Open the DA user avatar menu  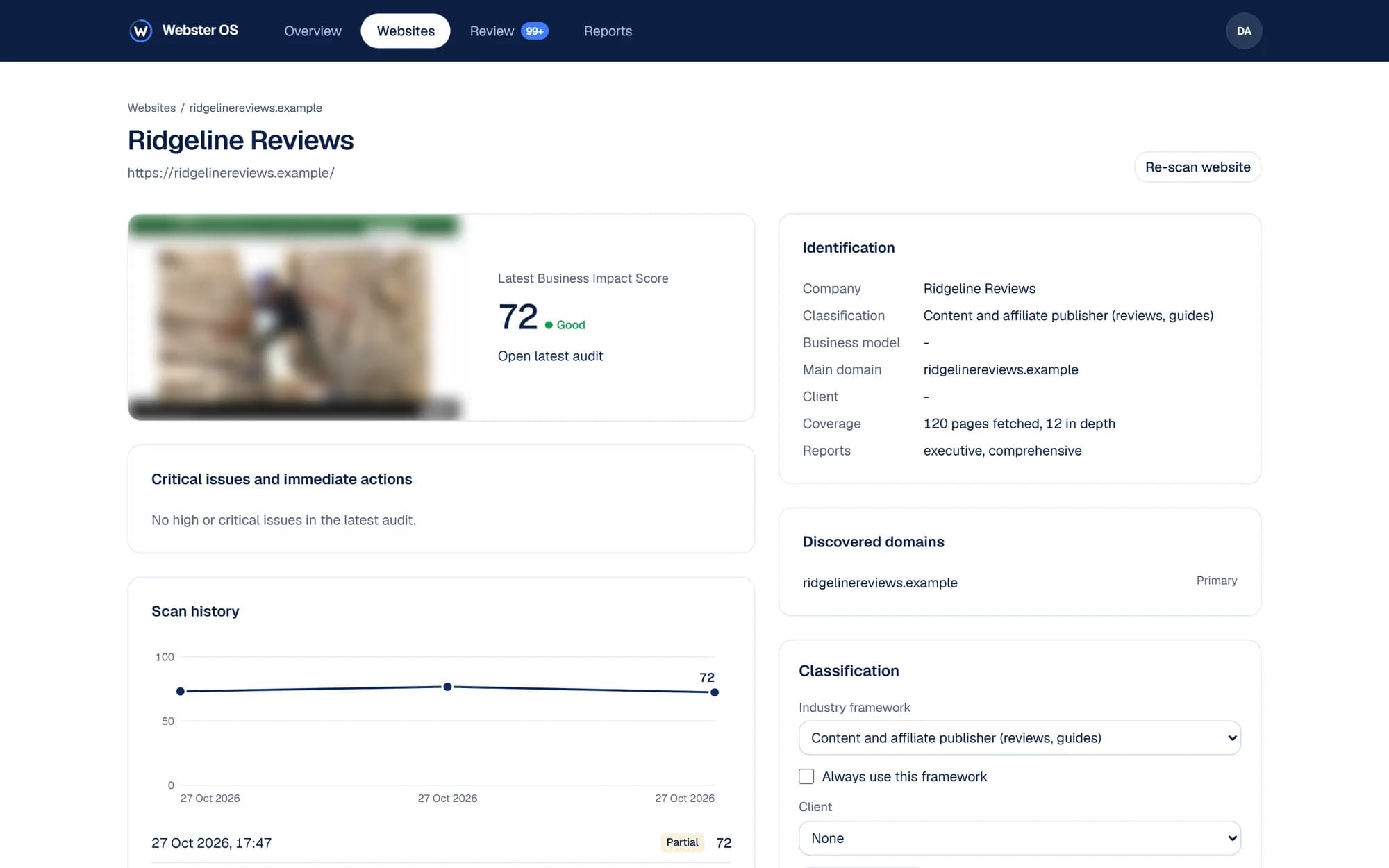click(x=1243, y=31)
